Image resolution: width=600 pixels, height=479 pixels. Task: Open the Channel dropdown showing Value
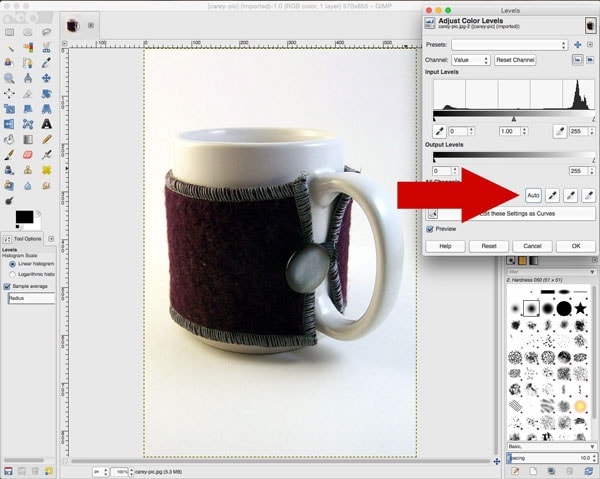click(x=470, y=60)
